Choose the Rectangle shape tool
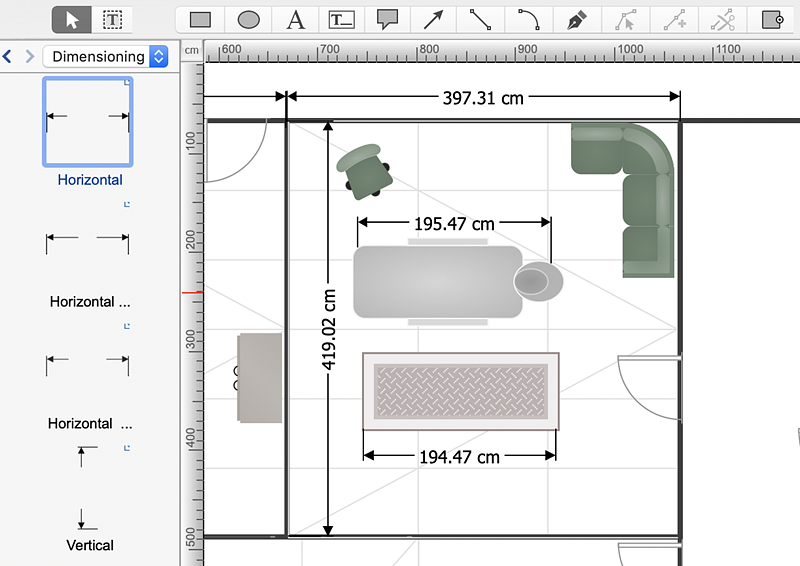 (x=200, y=19)
